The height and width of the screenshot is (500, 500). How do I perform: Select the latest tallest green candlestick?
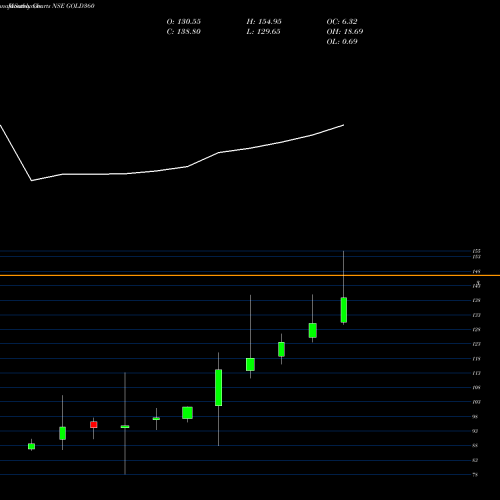pyautogui.click(x=344, y=310)
